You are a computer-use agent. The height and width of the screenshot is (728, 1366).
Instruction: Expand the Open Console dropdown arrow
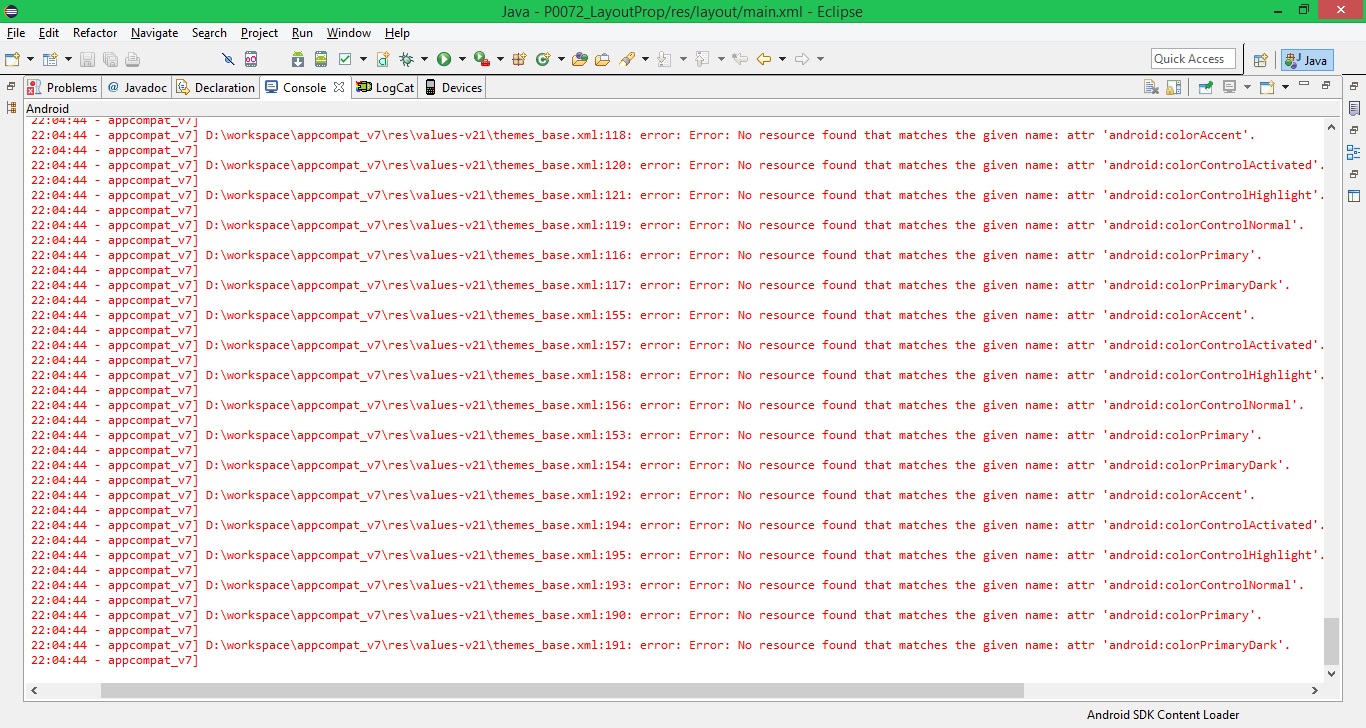pyautogui.click(x=1284, y=87)
